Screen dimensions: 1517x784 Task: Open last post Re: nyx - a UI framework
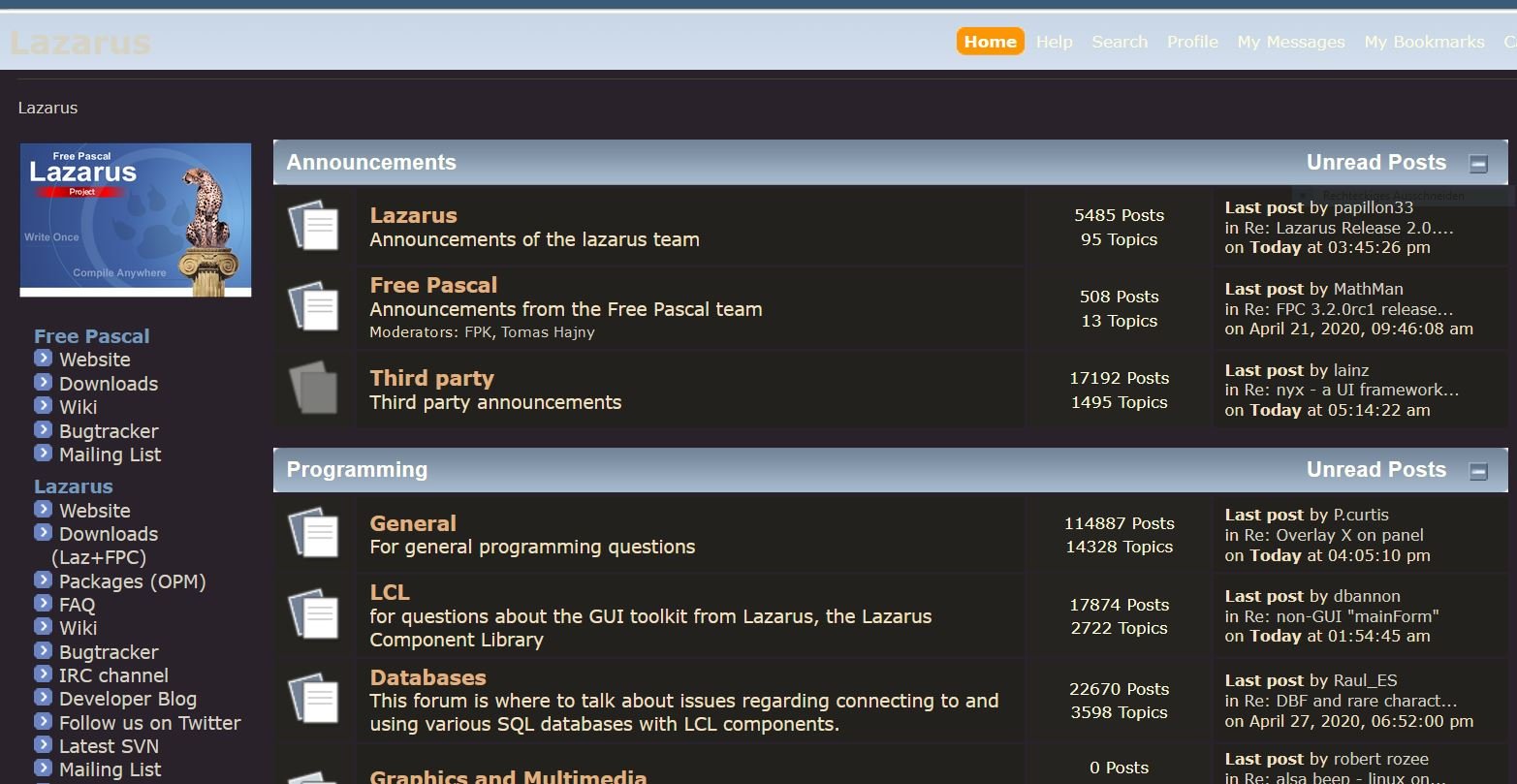pos(1351,390)
